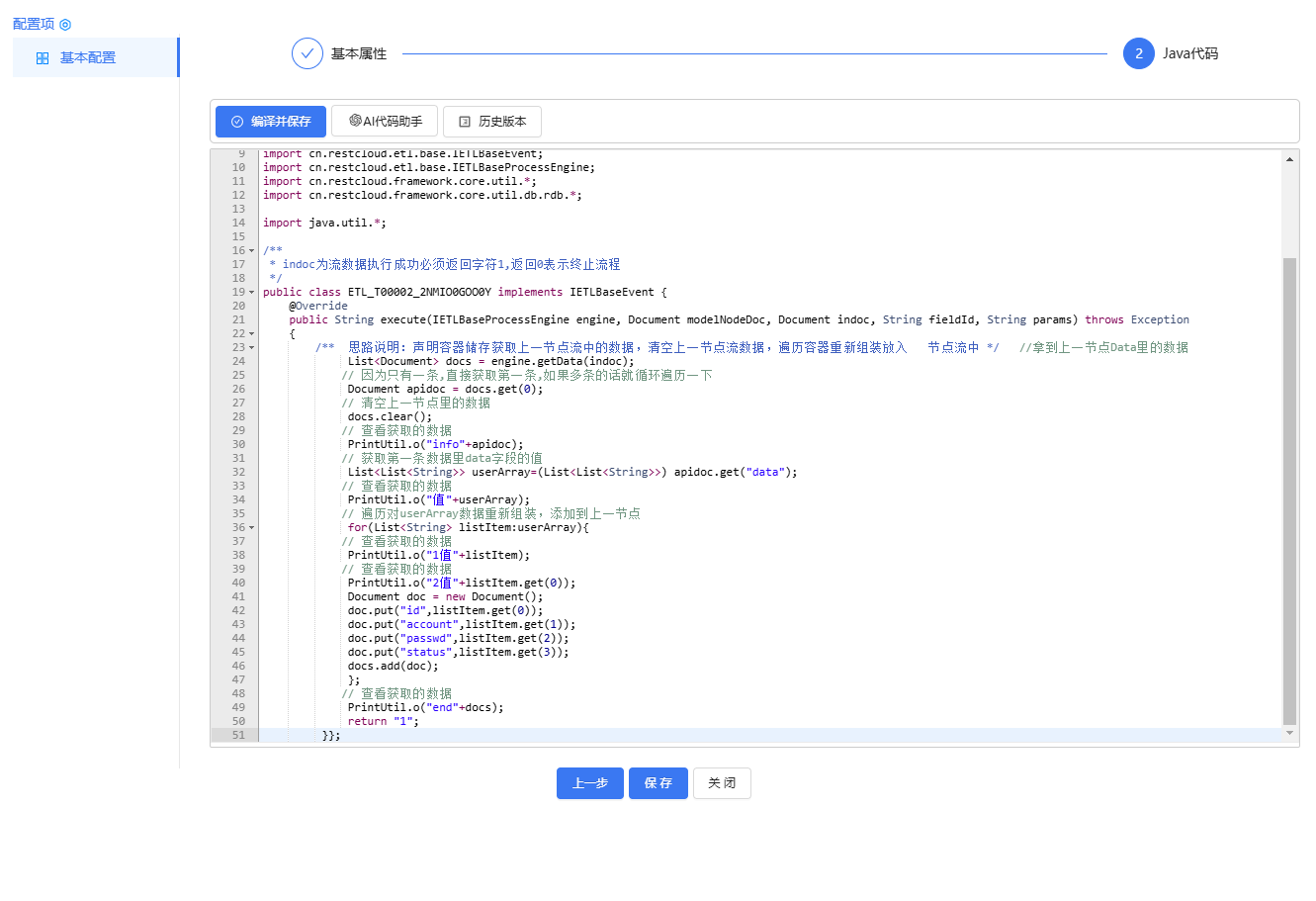
Task: Click the 配置项 target icon
Action: click(65, 25)
